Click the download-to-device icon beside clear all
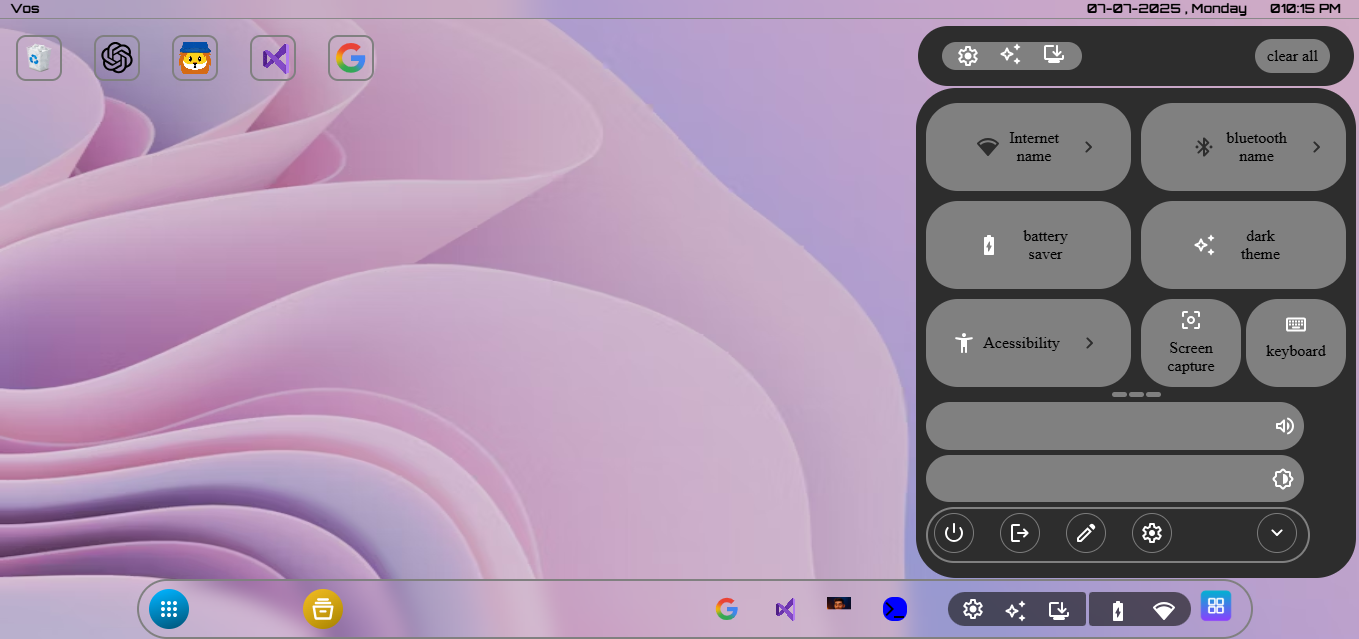This screenshot has height=639, width=1359. point(1052,55)
